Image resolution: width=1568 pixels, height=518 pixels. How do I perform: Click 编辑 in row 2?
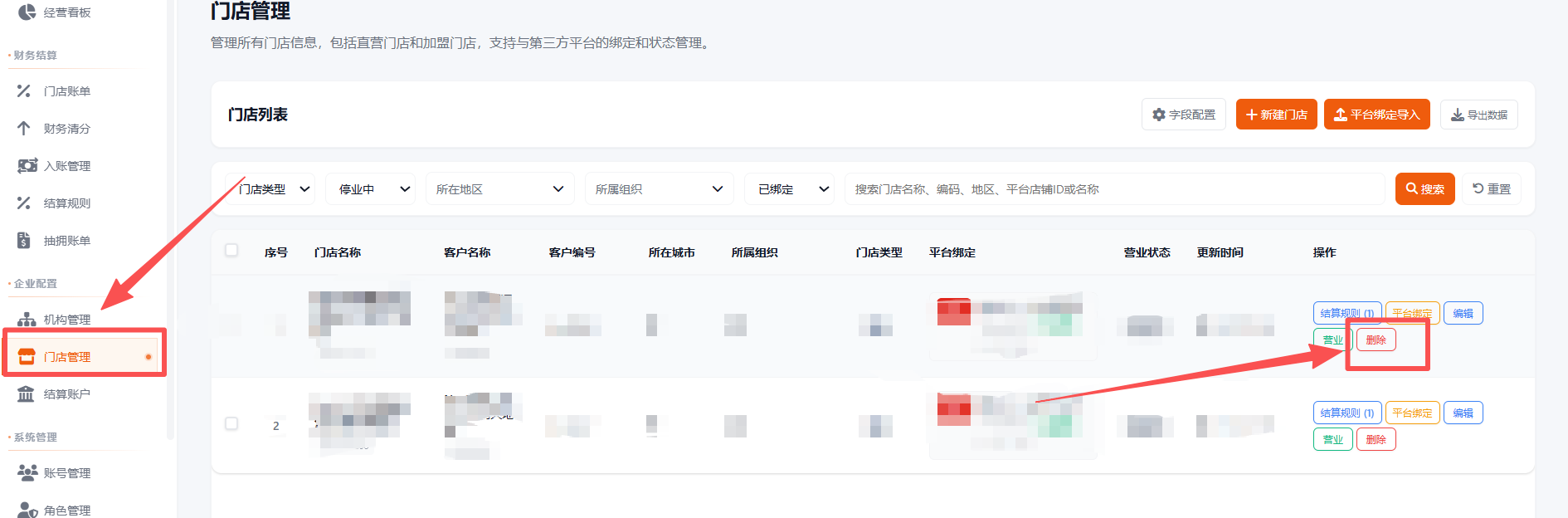pyautogui.click(x=1463, y=413)
